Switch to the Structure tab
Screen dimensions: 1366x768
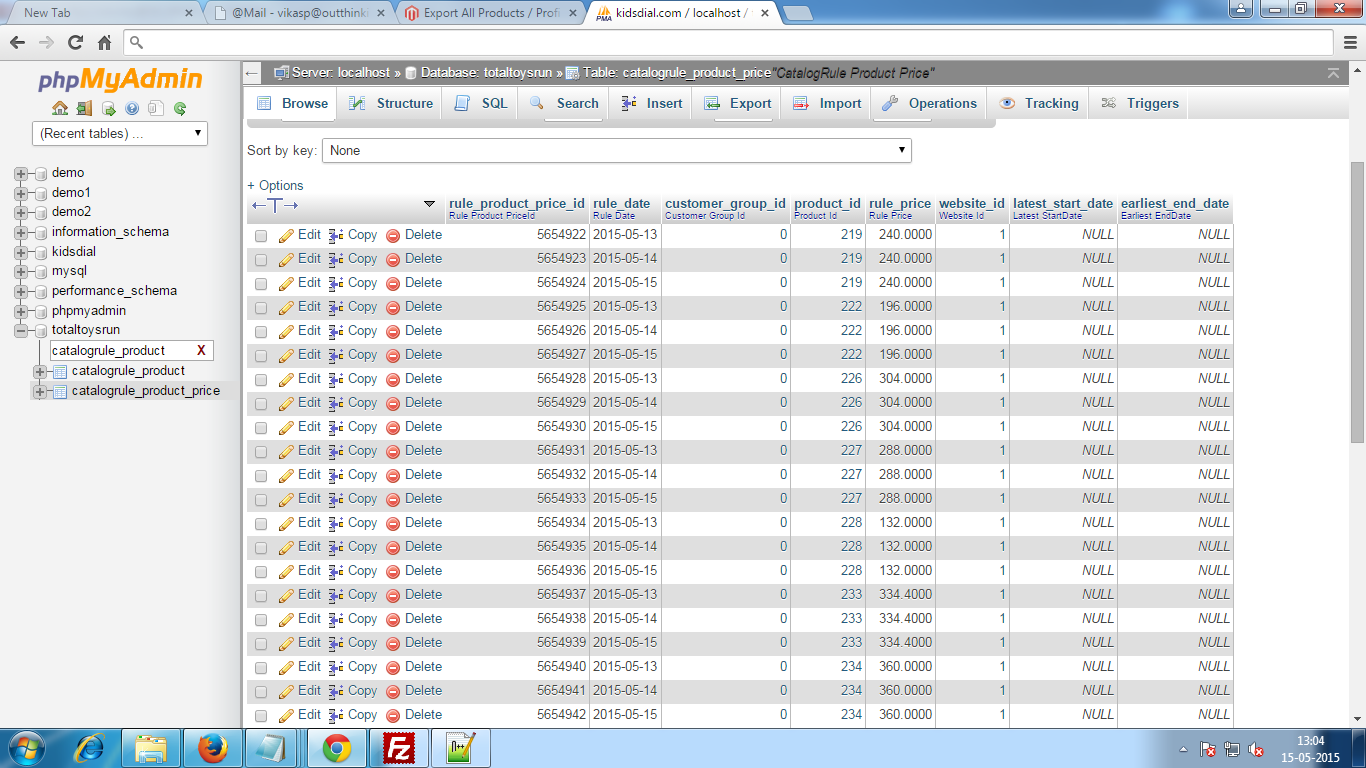pos(391,103)
